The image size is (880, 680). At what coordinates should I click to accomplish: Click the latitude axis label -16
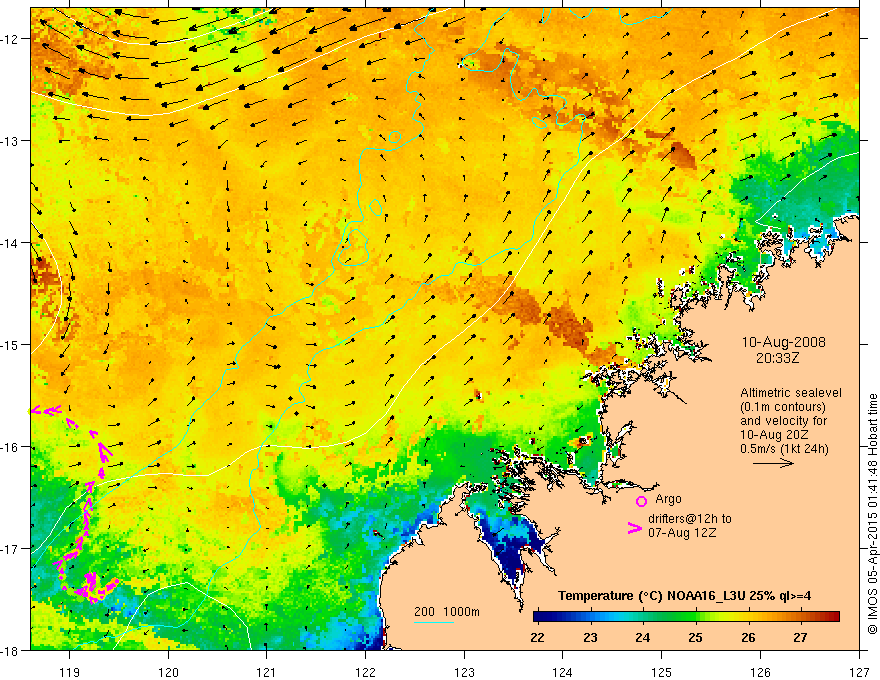pos(12,447)
